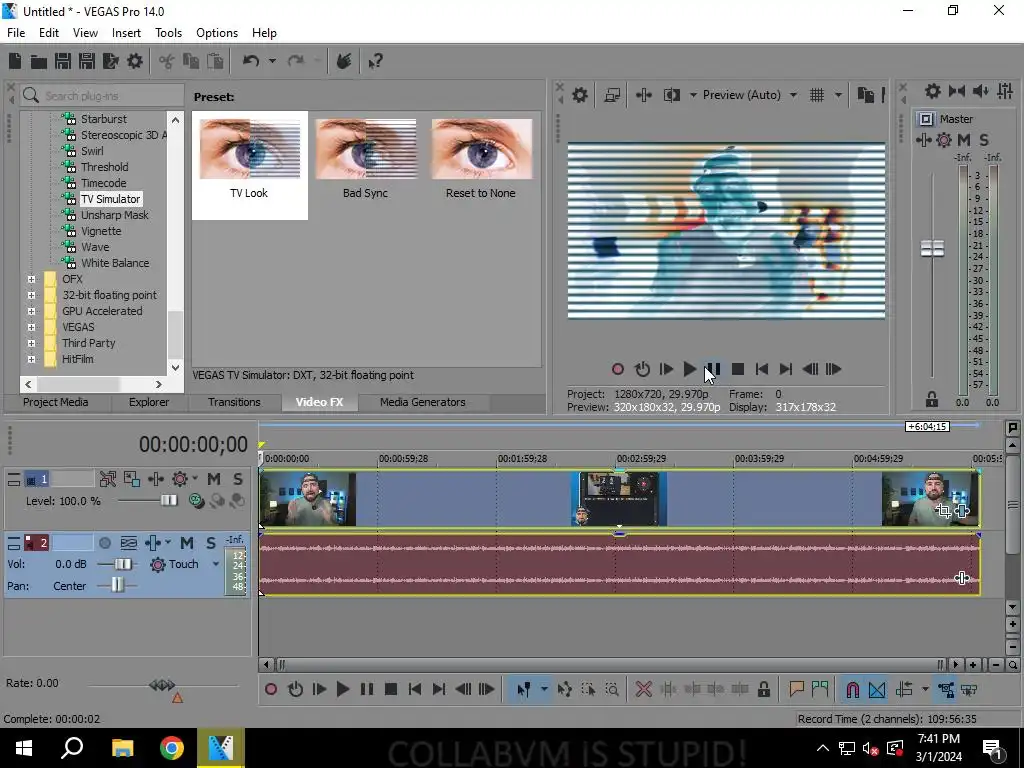Screen dimensions: 1024x768
Task: Open Project Properties gear in main toolbar
Action: [x=135, y=61]
